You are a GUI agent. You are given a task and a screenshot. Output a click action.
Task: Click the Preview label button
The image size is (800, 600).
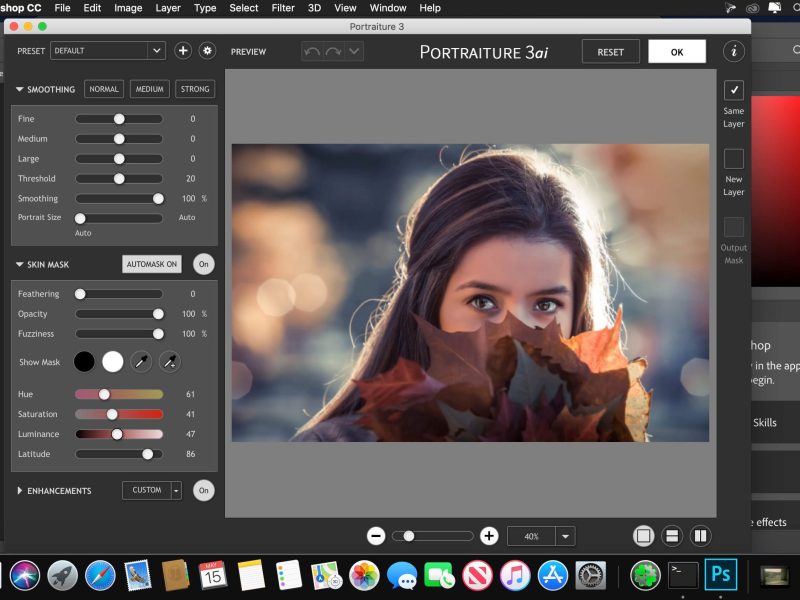248,52
